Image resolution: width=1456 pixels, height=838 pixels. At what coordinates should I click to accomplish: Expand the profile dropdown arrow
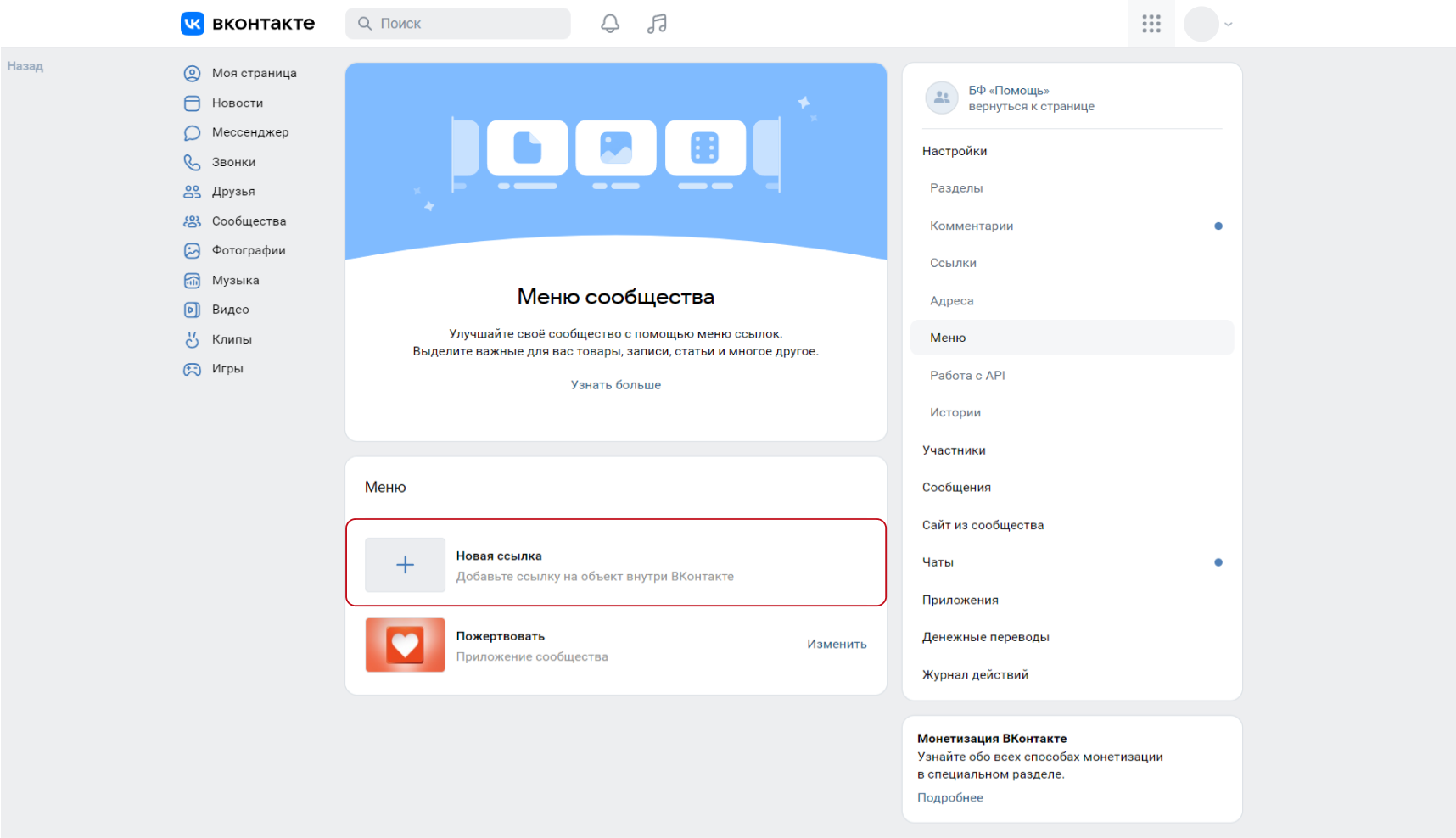pyautogui.click(x=1228, y=25)
